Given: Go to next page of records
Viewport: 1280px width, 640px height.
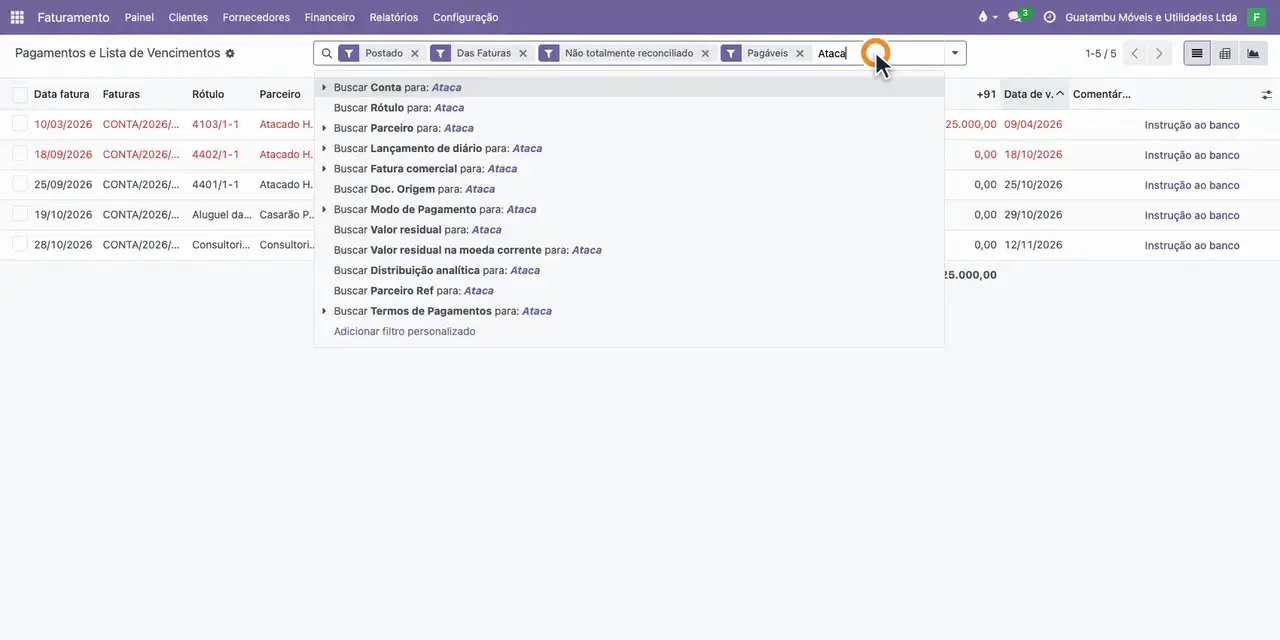Looking at the screenshot, I should [1159, 53].
